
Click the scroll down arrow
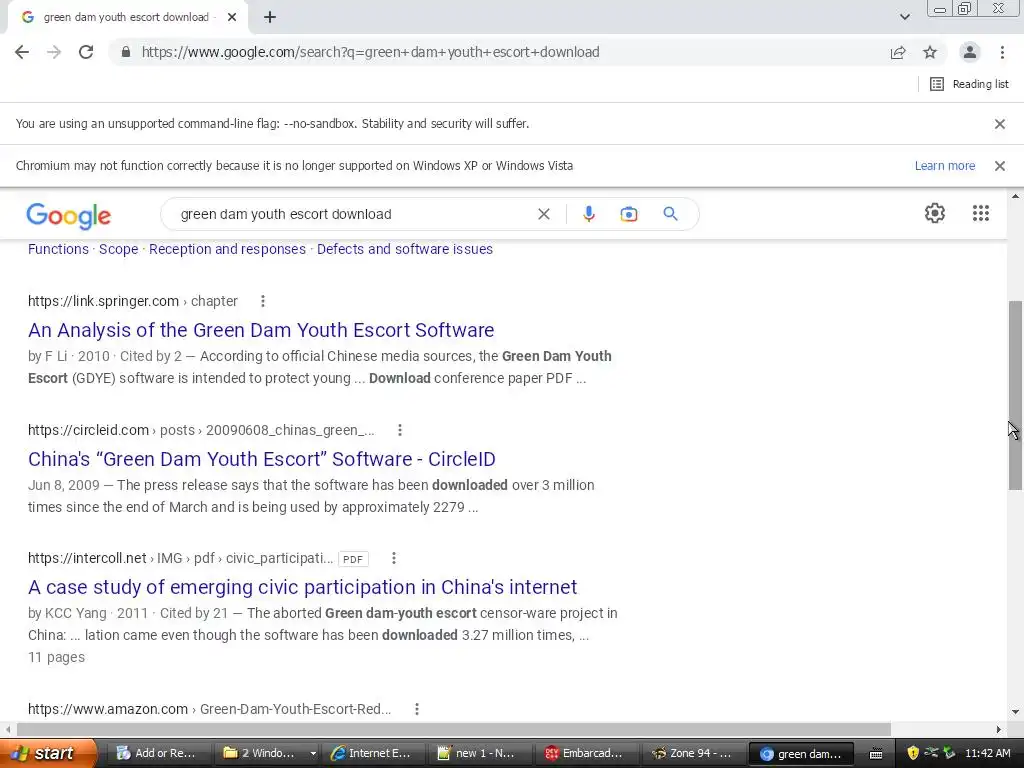(1015, 712)
